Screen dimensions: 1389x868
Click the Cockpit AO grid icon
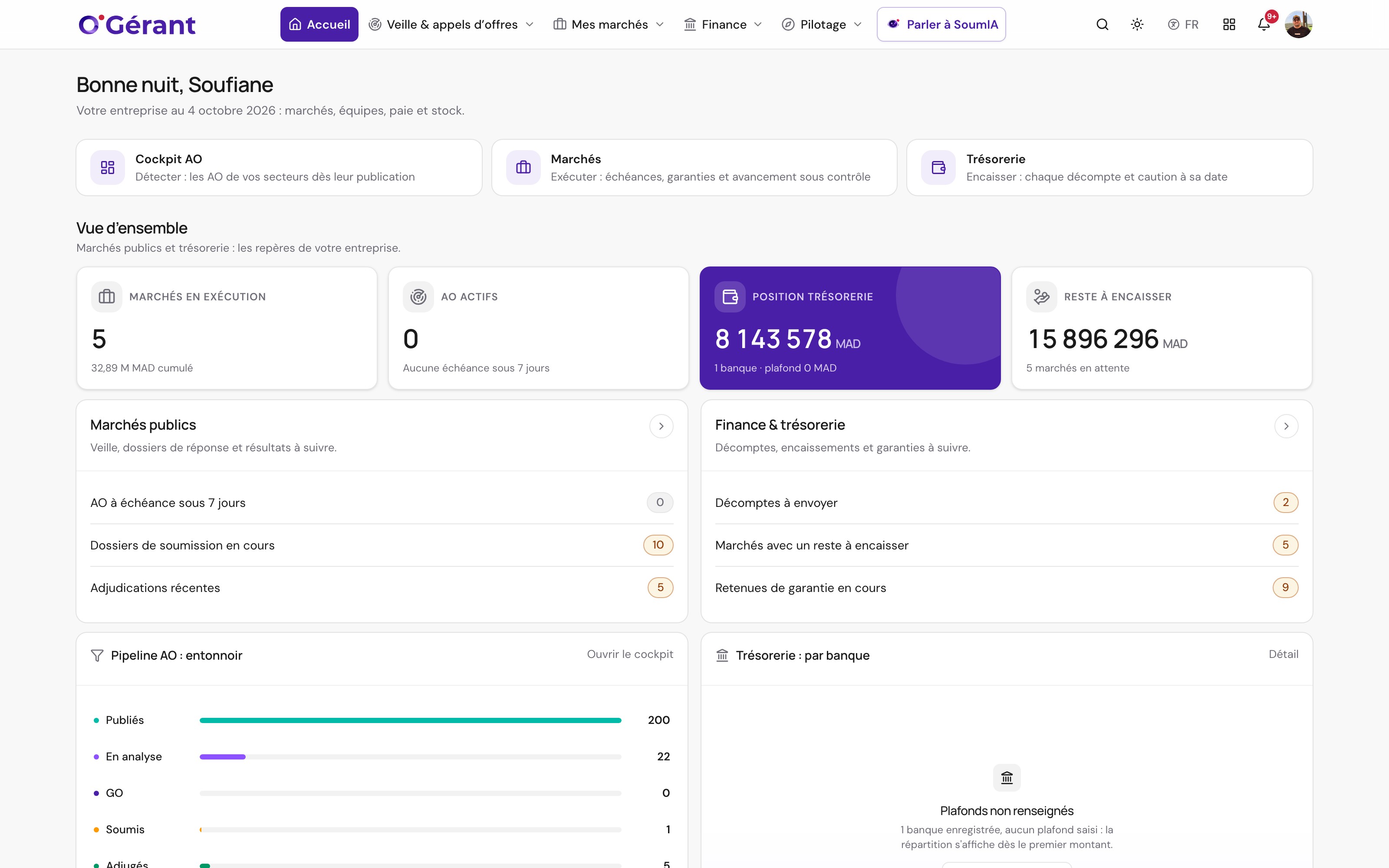tap(107, 168)
